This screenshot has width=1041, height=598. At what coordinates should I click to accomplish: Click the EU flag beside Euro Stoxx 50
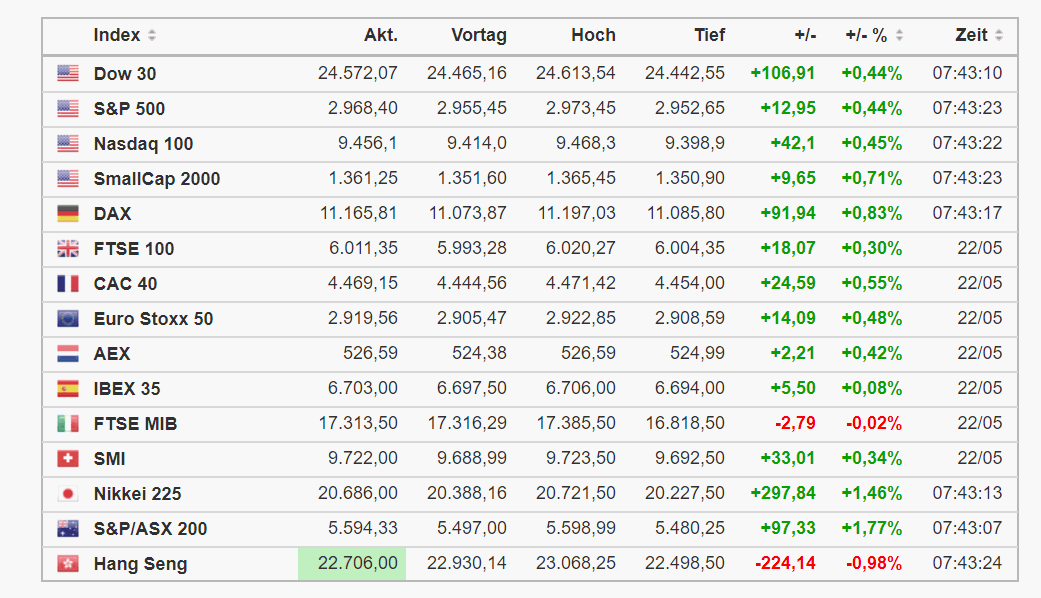tap(68, 318)
